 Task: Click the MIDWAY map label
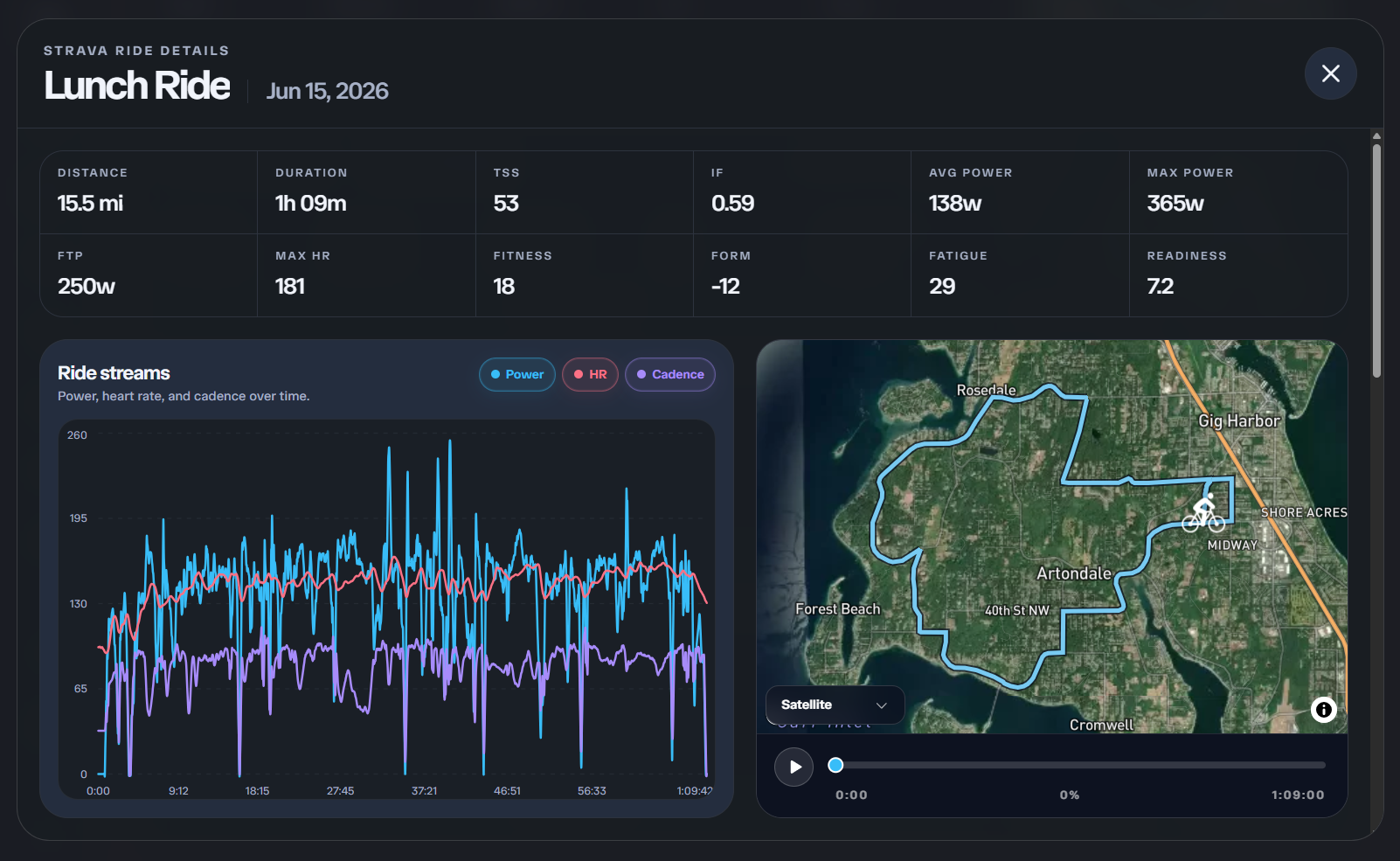[x=1232, y=545]
